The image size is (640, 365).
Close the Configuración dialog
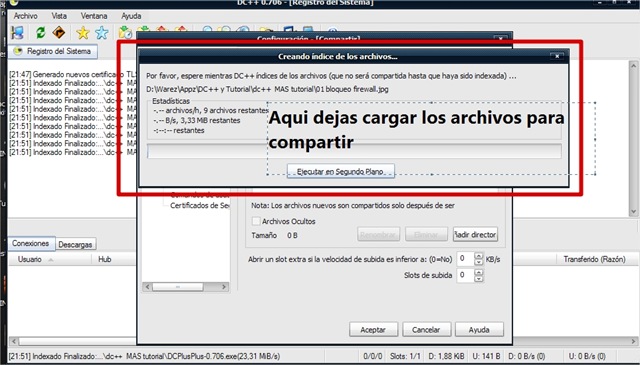[x=501, y=38]
